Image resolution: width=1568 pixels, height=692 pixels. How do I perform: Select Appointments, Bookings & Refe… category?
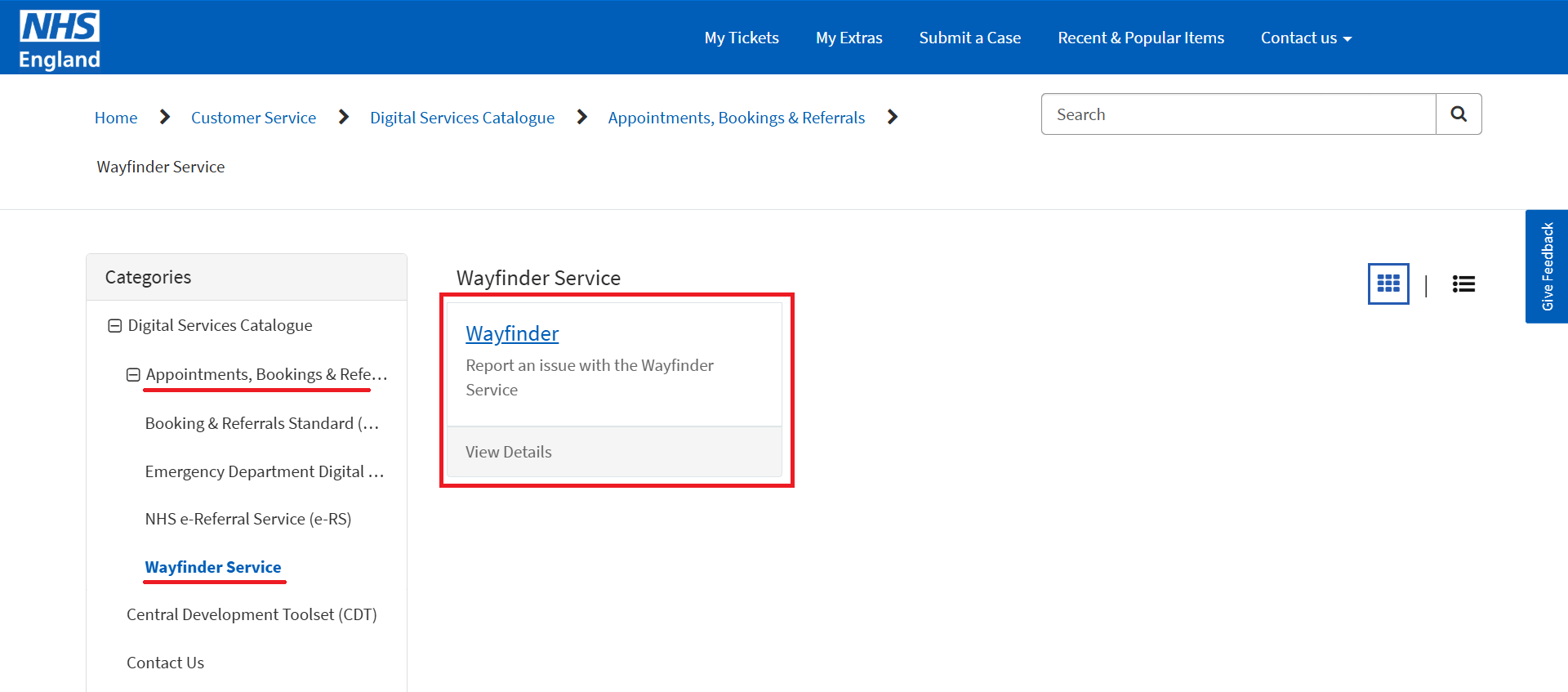[x=266, y=374]
